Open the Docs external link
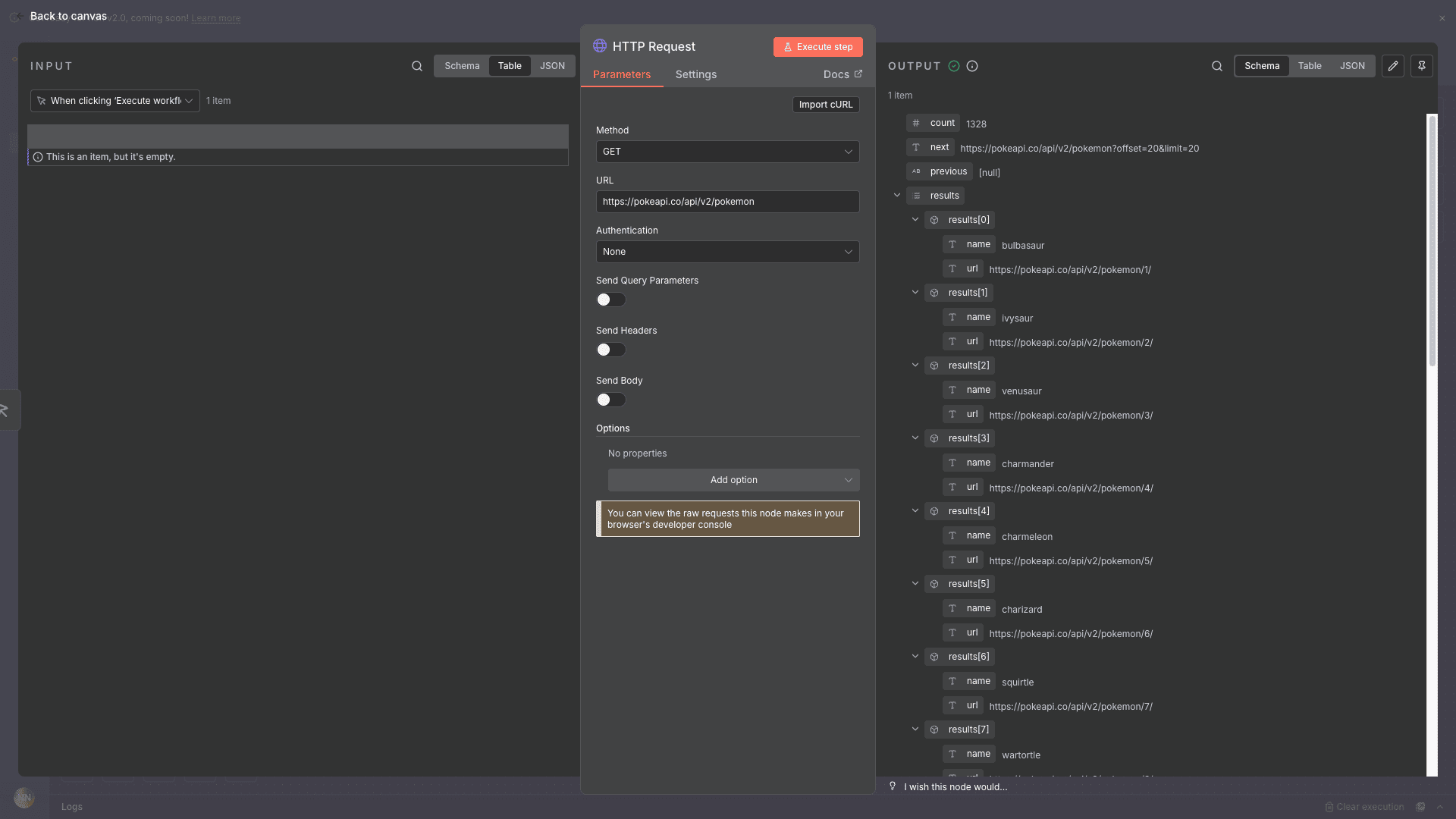Viewport: 1456px width, 819px height. point(843,74)
